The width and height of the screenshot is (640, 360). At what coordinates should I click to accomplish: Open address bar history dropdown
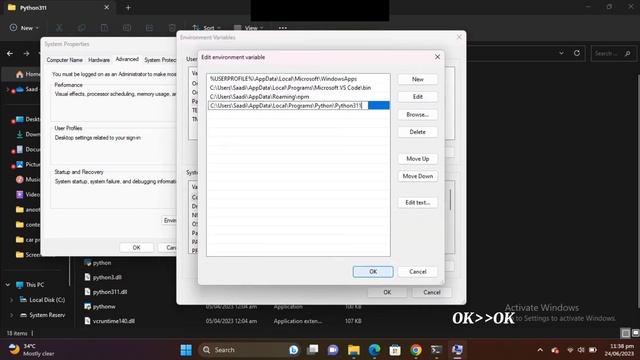click(x=561, y=53)
